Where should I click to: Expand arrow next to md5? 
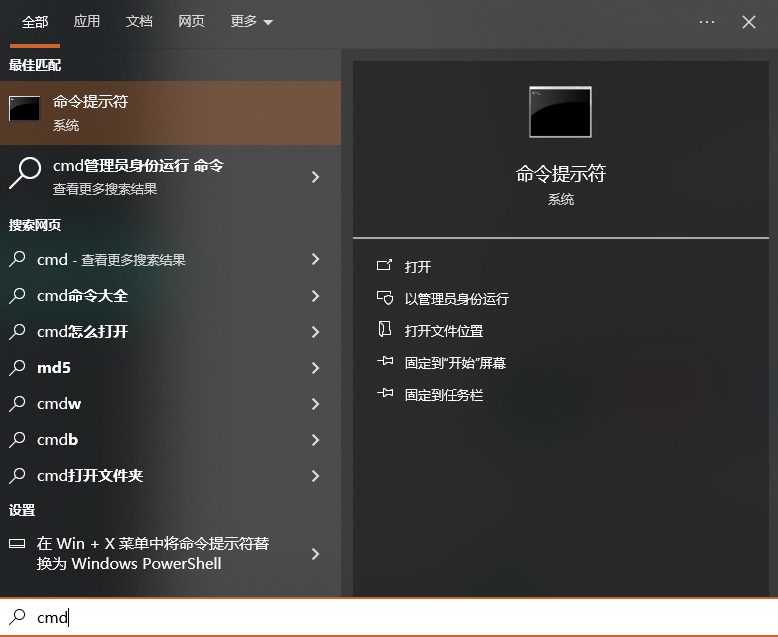pos(315,368)
